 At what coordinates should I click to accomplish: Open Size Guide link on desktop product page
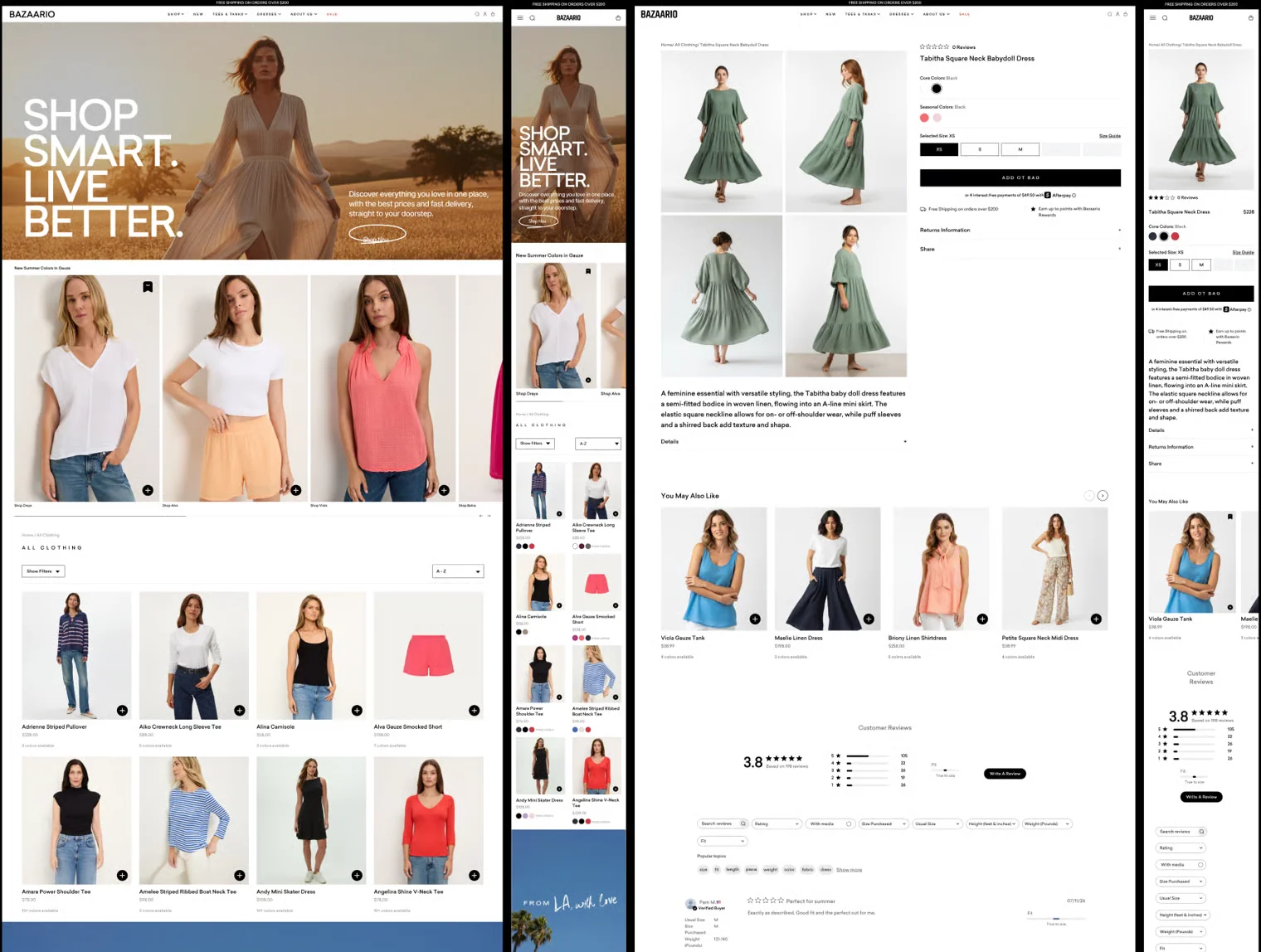(1110, 136)
